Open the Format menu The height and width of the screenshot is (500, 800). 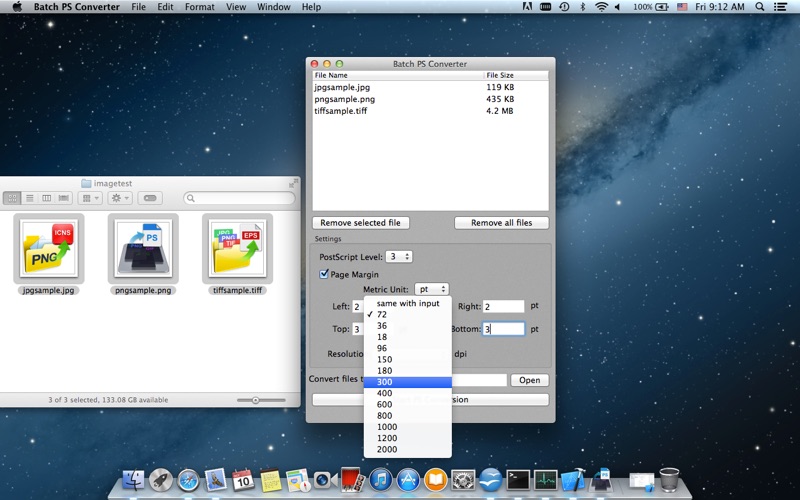tap(199, 7)
